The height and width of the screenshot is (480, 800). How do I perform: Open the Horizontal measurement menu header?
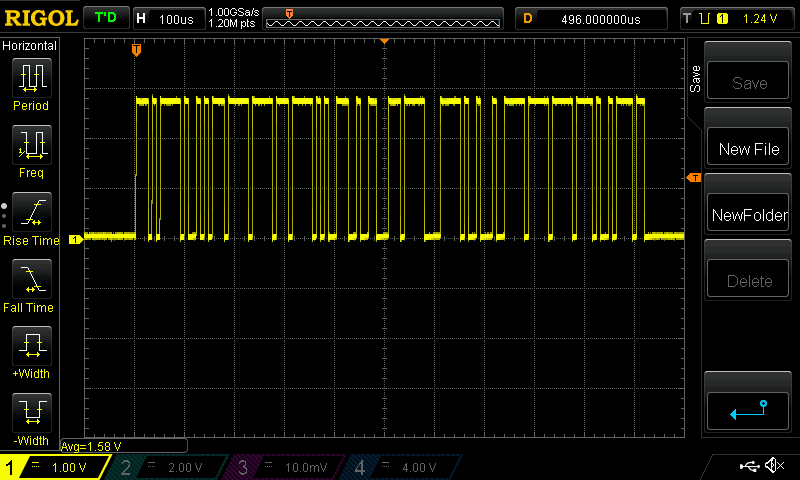pos(31,46)
